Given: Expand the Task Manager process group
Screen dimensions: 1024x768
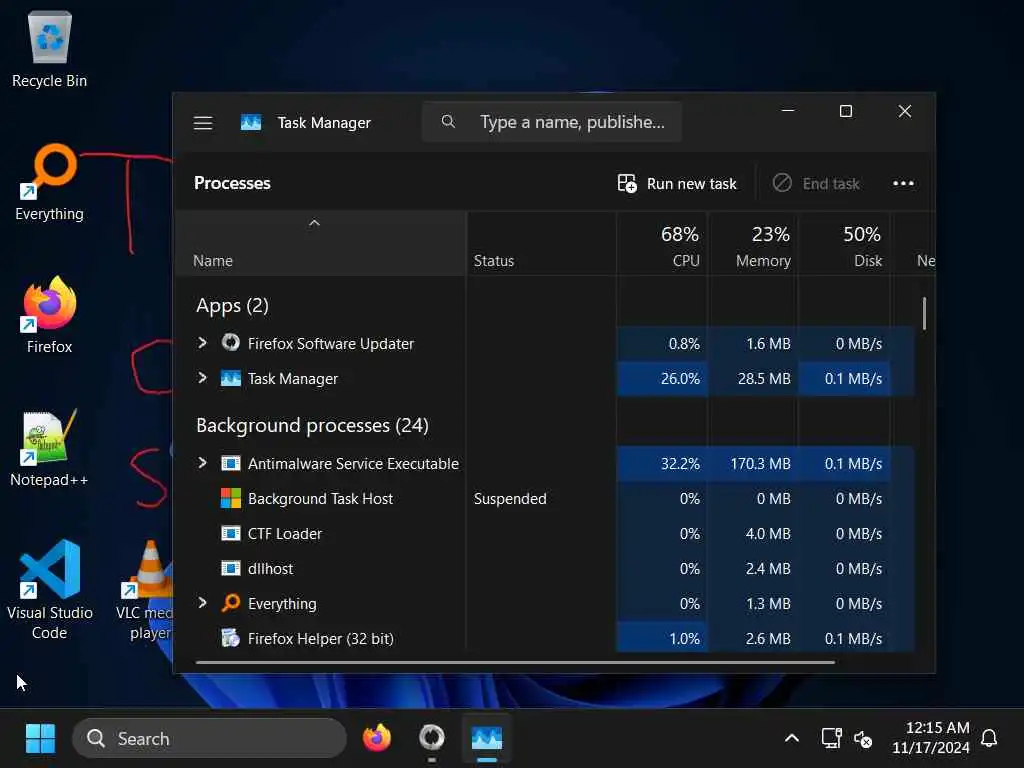Looking at the screenshot, I should pos(202,377).
